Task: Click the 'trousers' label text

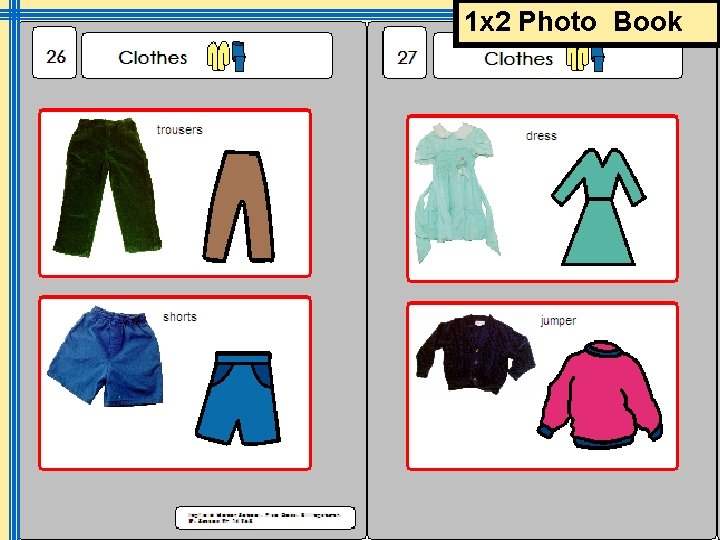Action: (x=180, y=130)
